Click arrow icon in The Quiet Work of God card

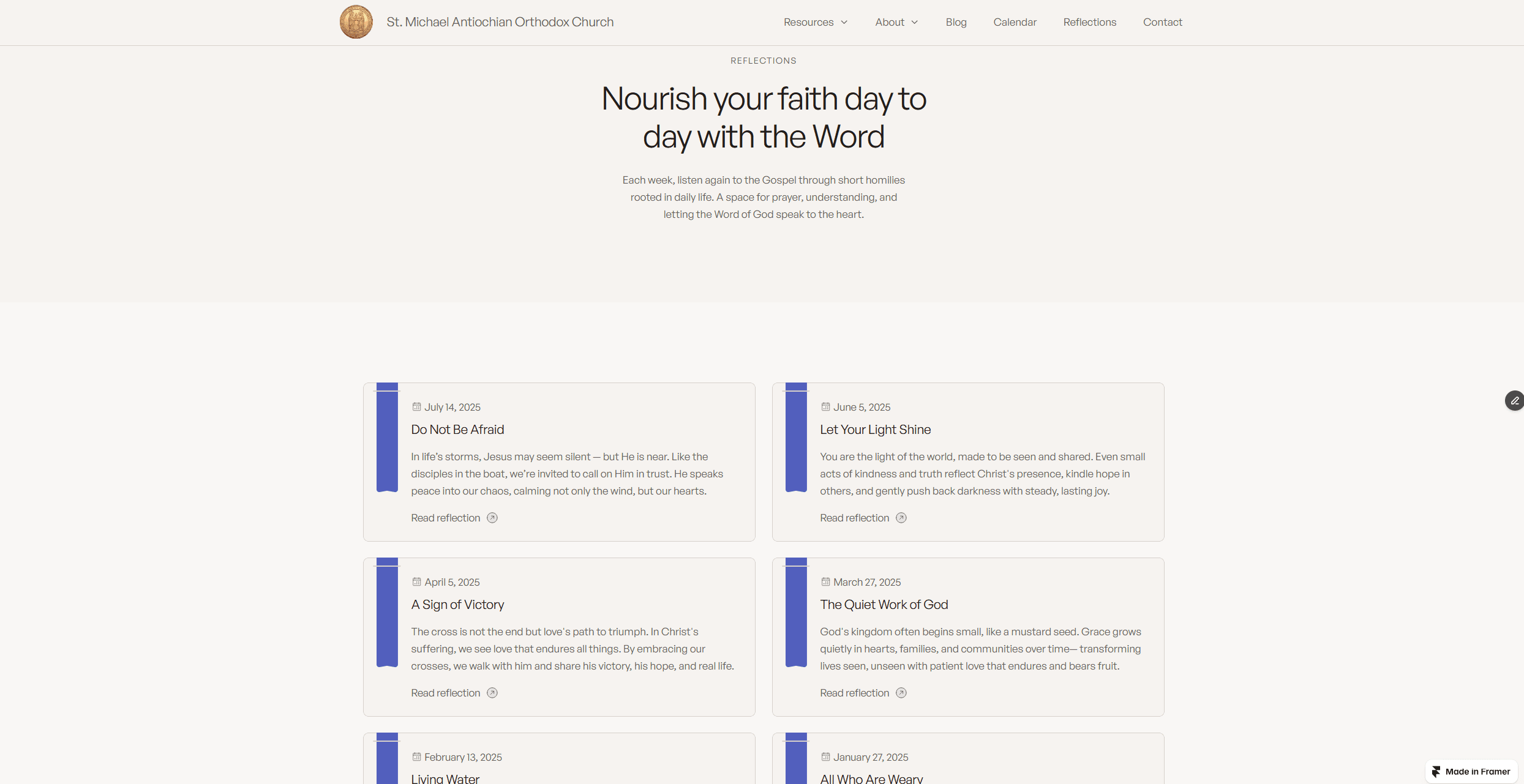click(901, 693)
